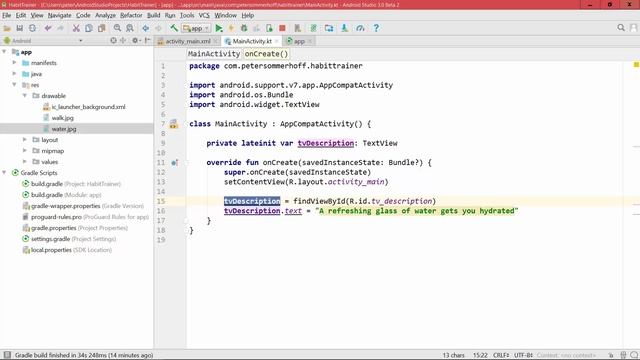Undo with the toolbar arrow icon
640x360 pixels.
[x=48, y=28]
